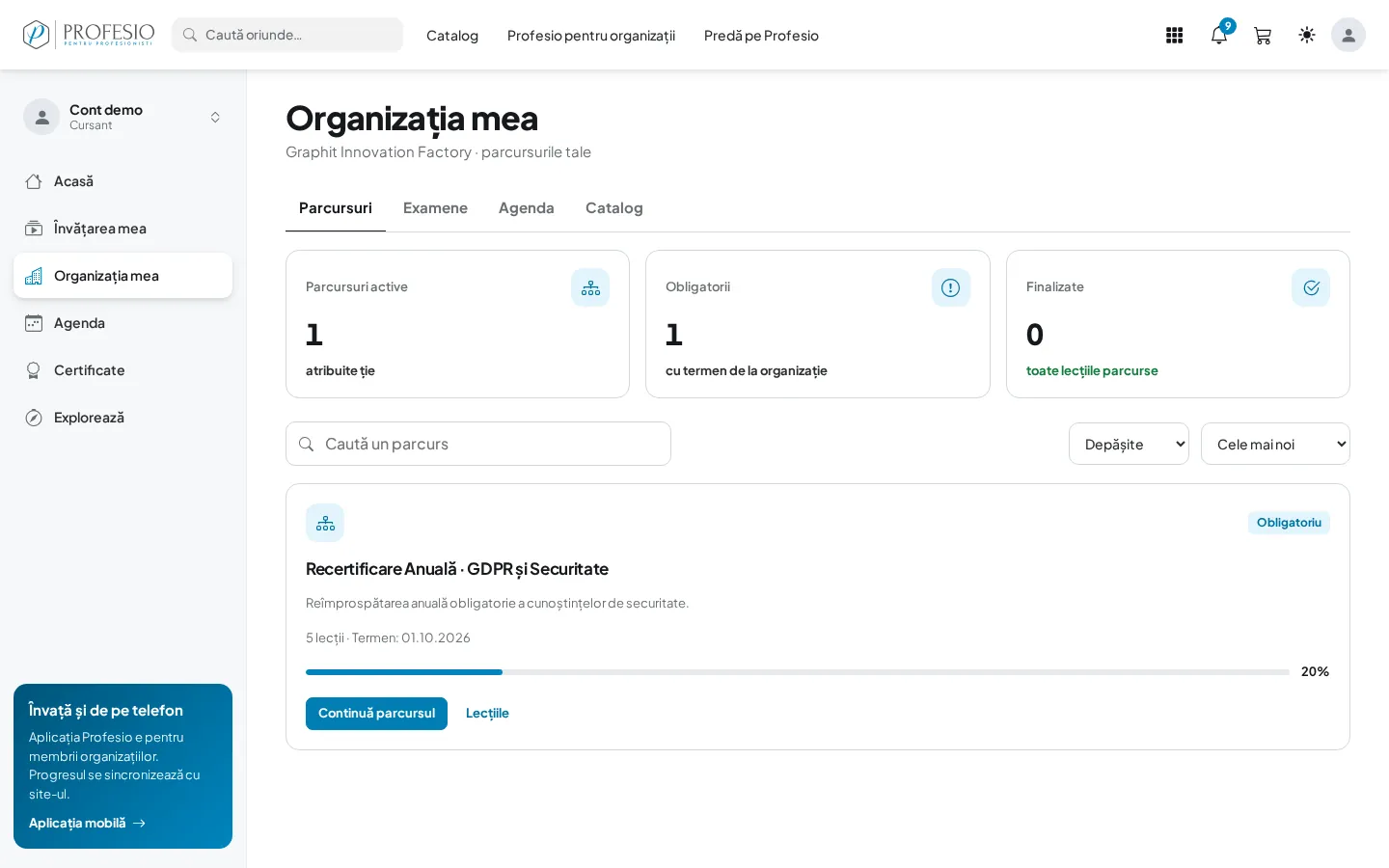Select Învățarea mea in the sidebar
The height and width of the screenshot is (868, 1389).
click(x=123, y=229)
